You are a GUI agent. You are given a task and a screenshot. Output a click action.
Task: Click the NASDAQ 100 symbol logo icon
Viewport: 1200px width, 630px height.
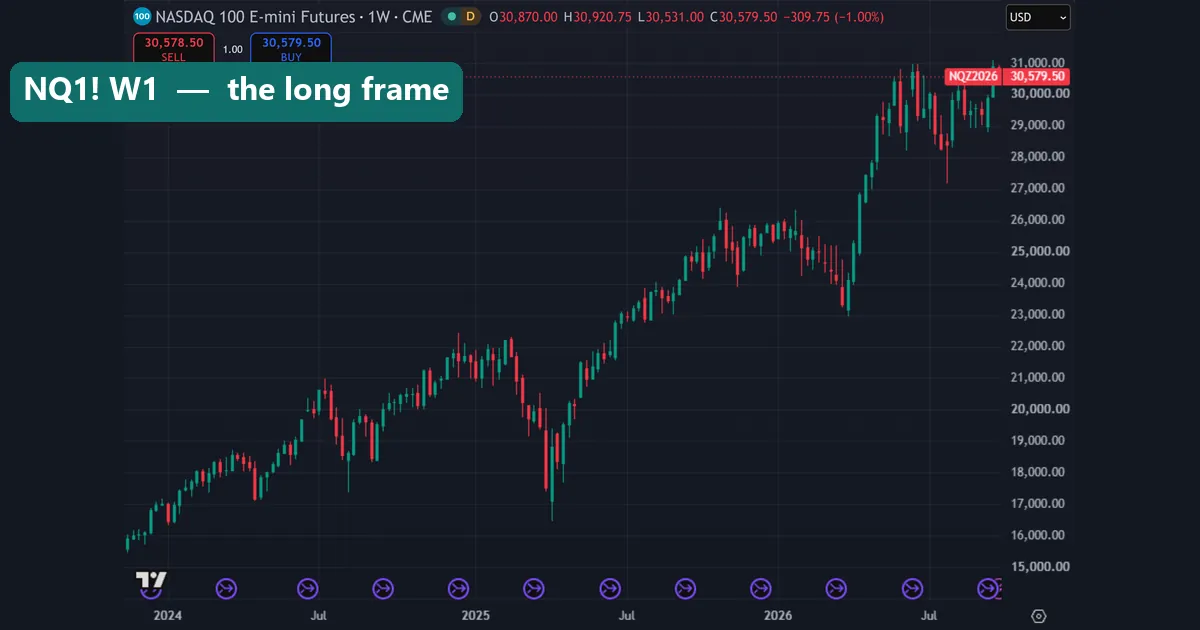click(141, 16)
